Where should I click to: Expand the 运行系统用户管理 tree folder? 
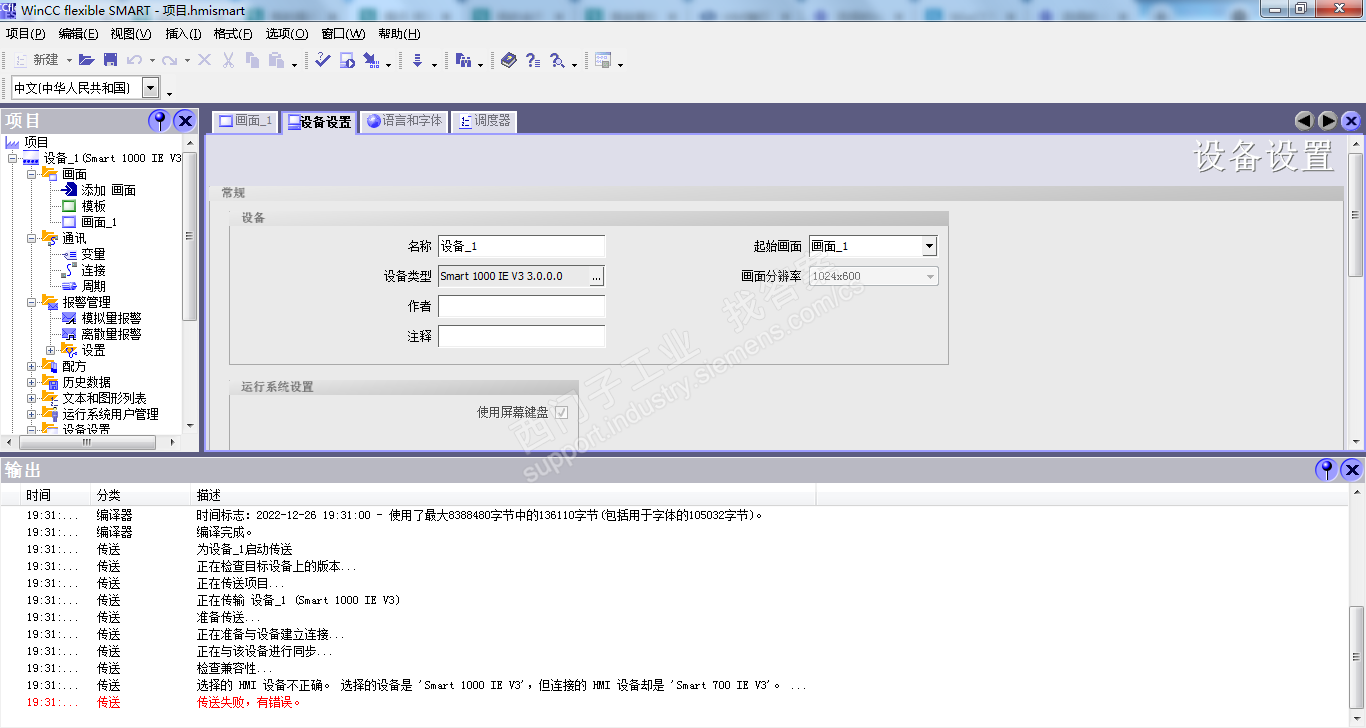(x=32, y=414)
